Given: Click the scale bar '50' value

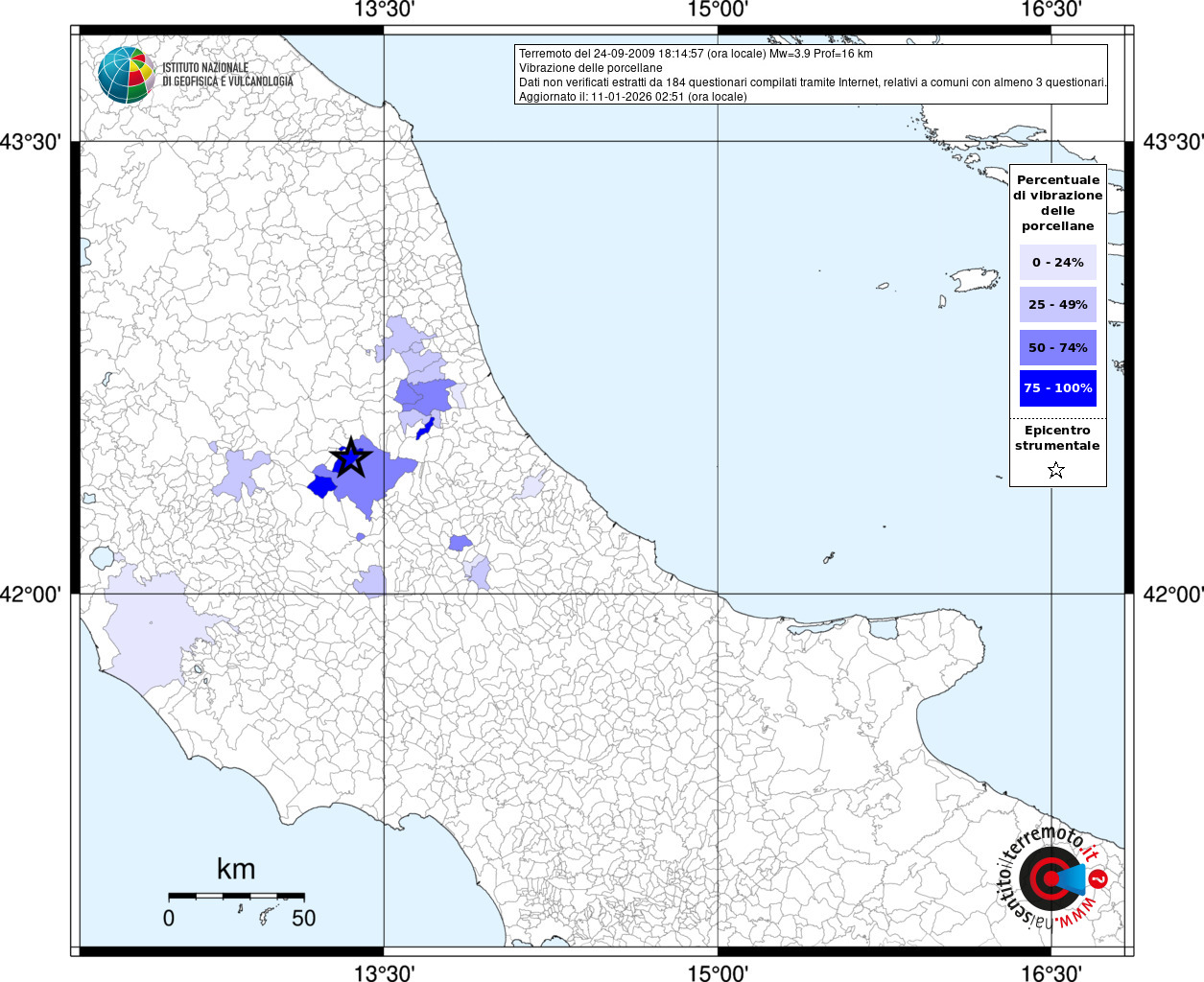Looking at the screenshot, I should coord(303,919).
